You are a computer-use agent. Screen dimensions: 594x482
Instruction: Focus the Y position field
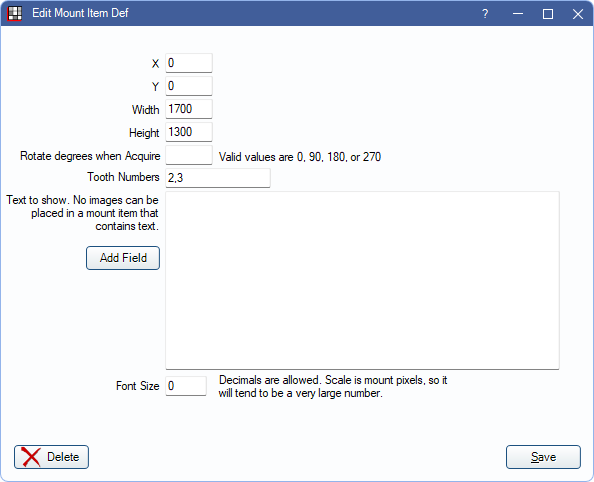pyautogui.click(x=189, y=86)
